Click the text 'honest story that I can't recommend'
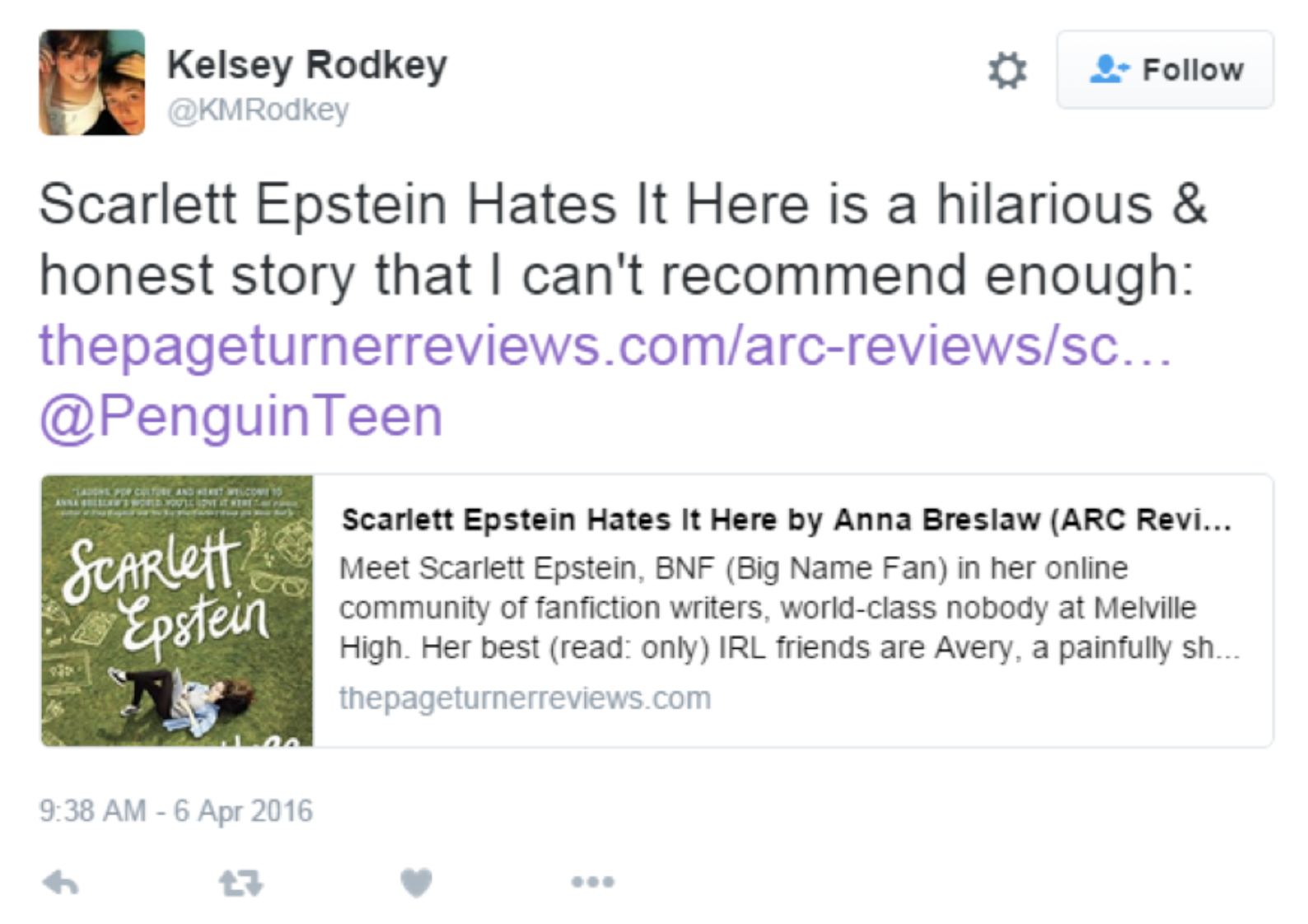Screen dimensions: 1308x924 [x=502, y=275]
